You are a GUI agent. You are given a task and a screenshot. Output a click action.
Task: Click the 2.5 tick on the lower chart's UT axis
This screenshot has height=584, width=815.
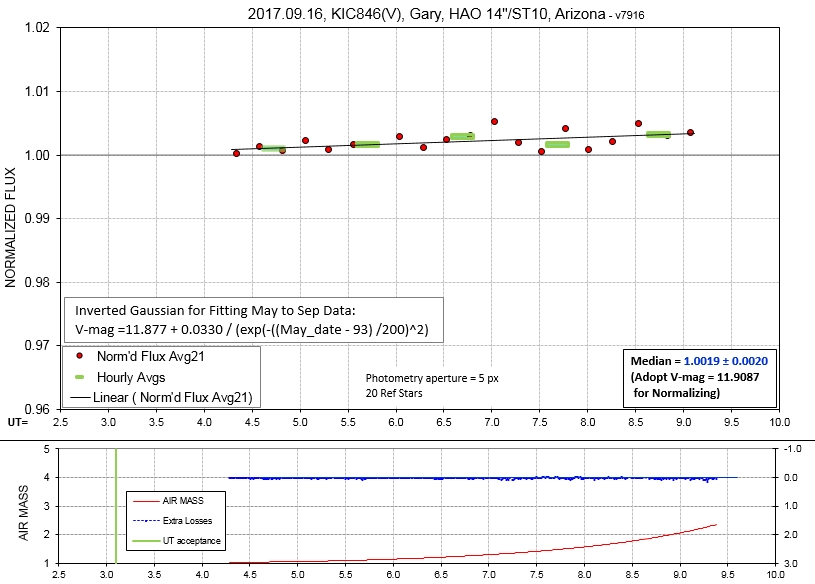[59, 575]
